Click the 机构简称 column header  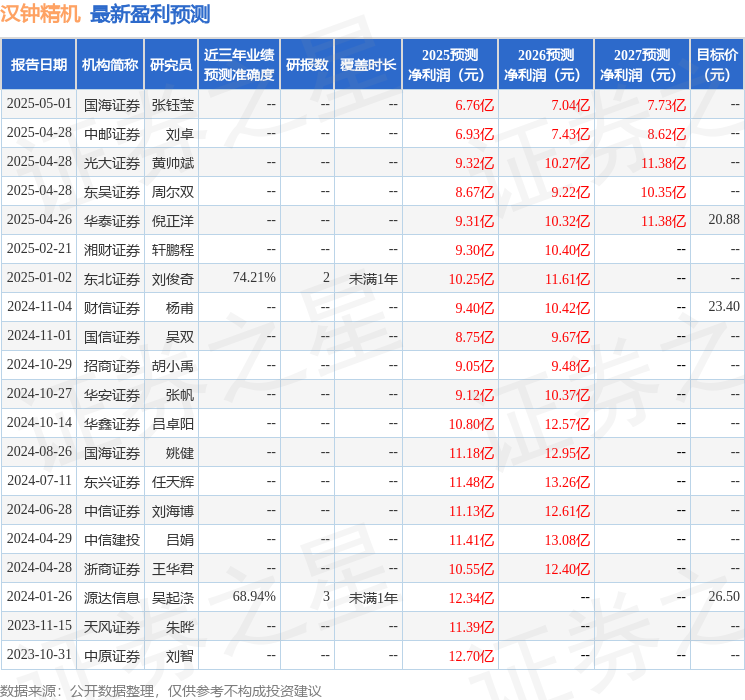coord(110,65)
